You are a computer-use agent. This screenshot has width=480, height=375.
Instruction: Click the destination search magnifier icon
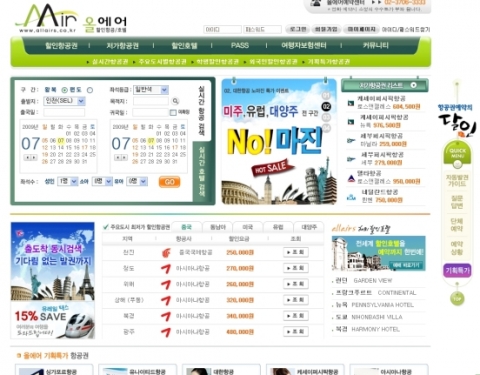coord(175,101)
